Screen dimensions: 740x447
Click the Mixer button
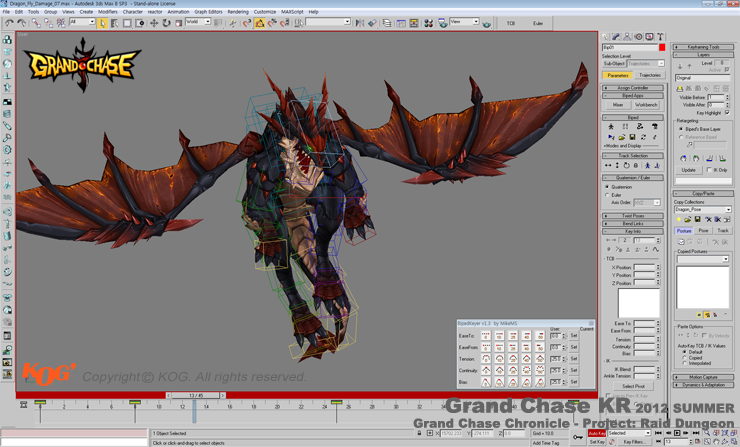point(618,105)
